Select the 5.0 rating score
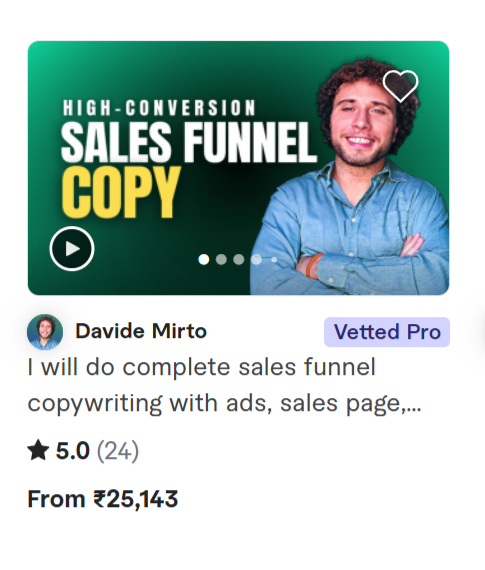485x570 pixels. (73, 451)
